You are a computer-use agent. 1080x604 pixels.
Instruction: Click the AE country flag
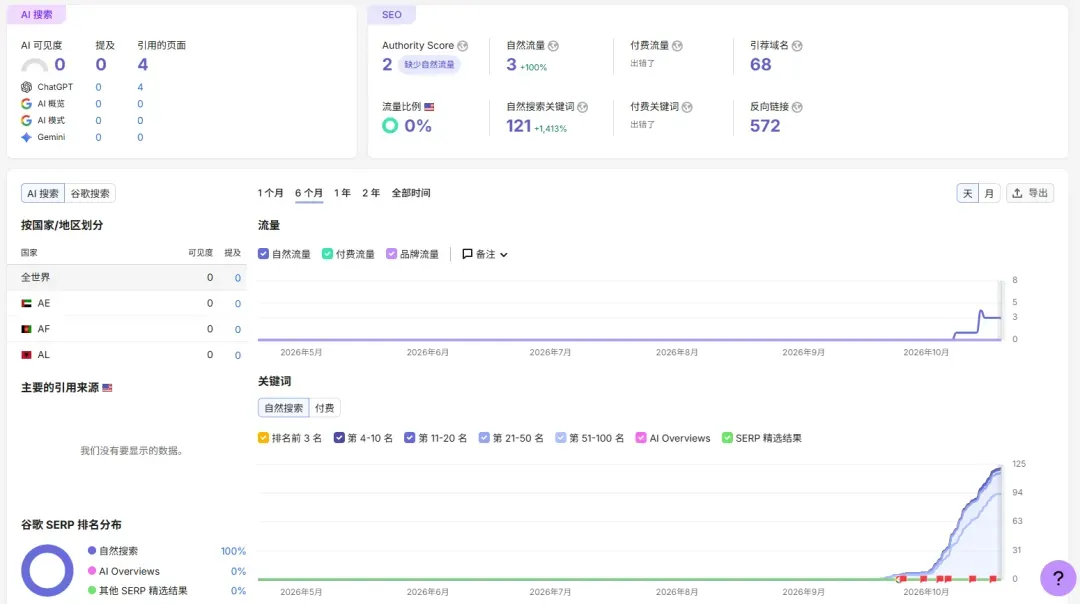pyautogui.click(x=26, y=303)
